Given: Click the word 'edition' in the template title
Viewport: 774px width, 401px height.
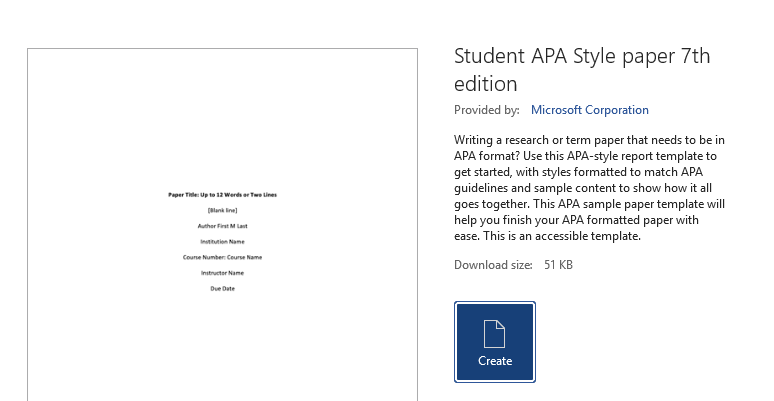Looking at the screenshot, I should (485, 83).
